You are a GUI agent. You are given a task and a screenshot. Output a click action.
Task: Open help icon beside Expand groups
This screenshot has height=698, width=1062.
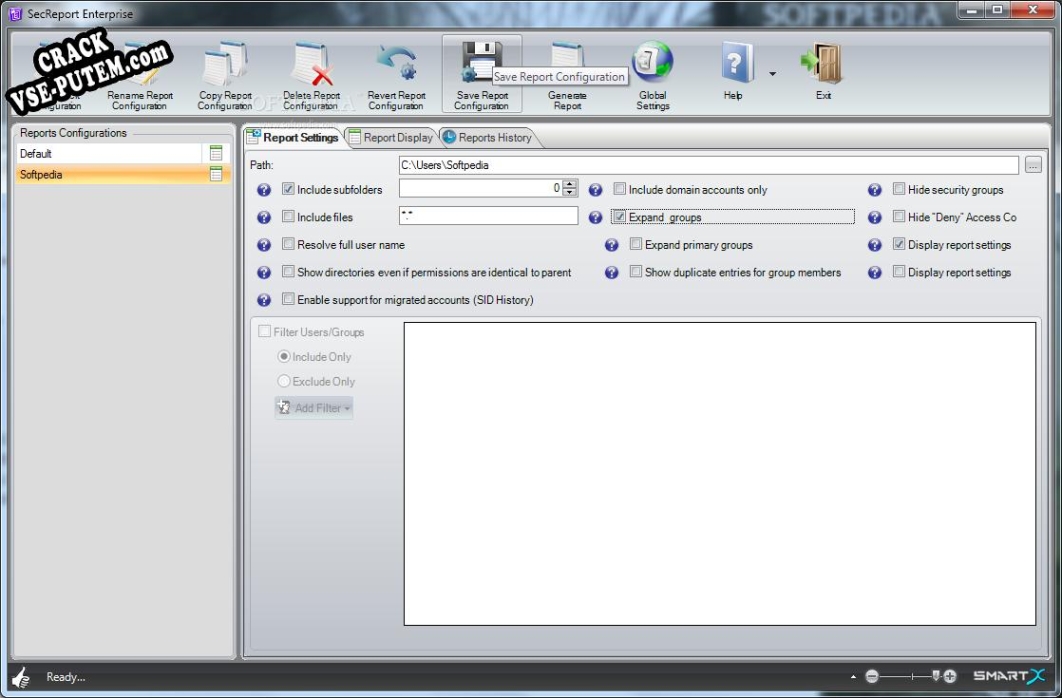coord(595,217)
